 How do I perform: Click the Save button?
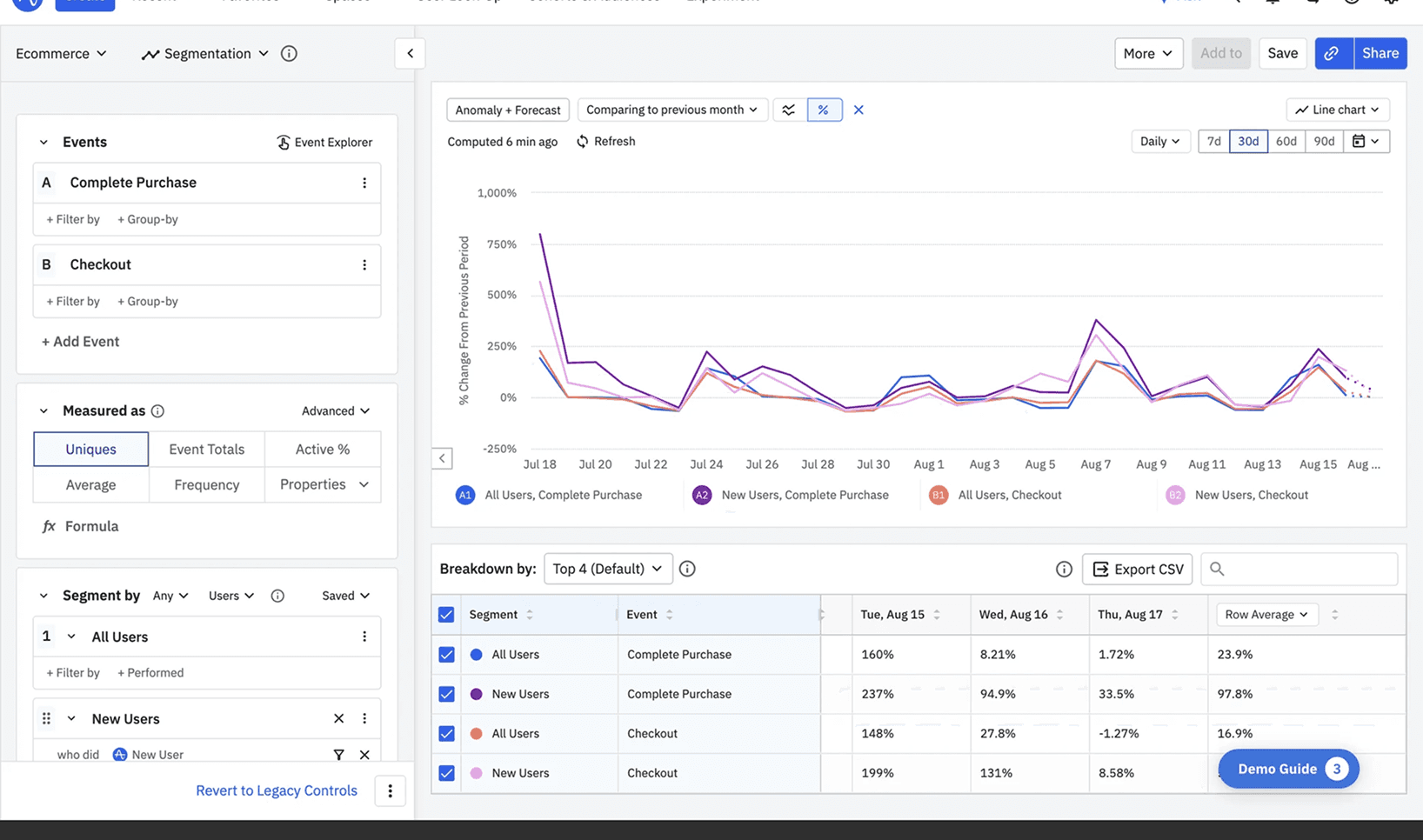click(x=1283, y=54)
